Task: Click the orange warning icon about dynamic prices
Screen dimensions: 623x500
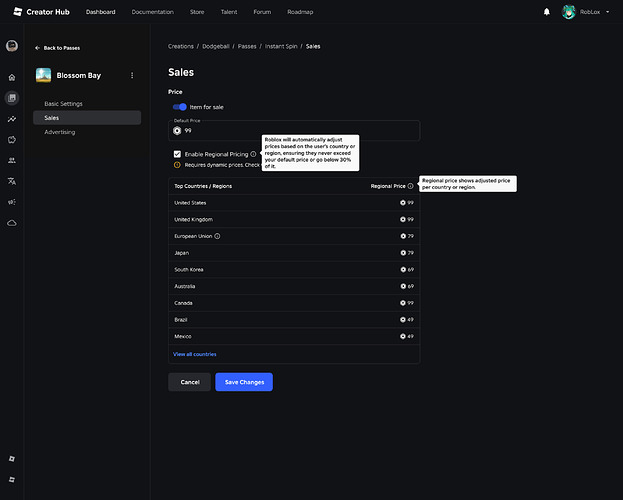Action: pos(177,165)
